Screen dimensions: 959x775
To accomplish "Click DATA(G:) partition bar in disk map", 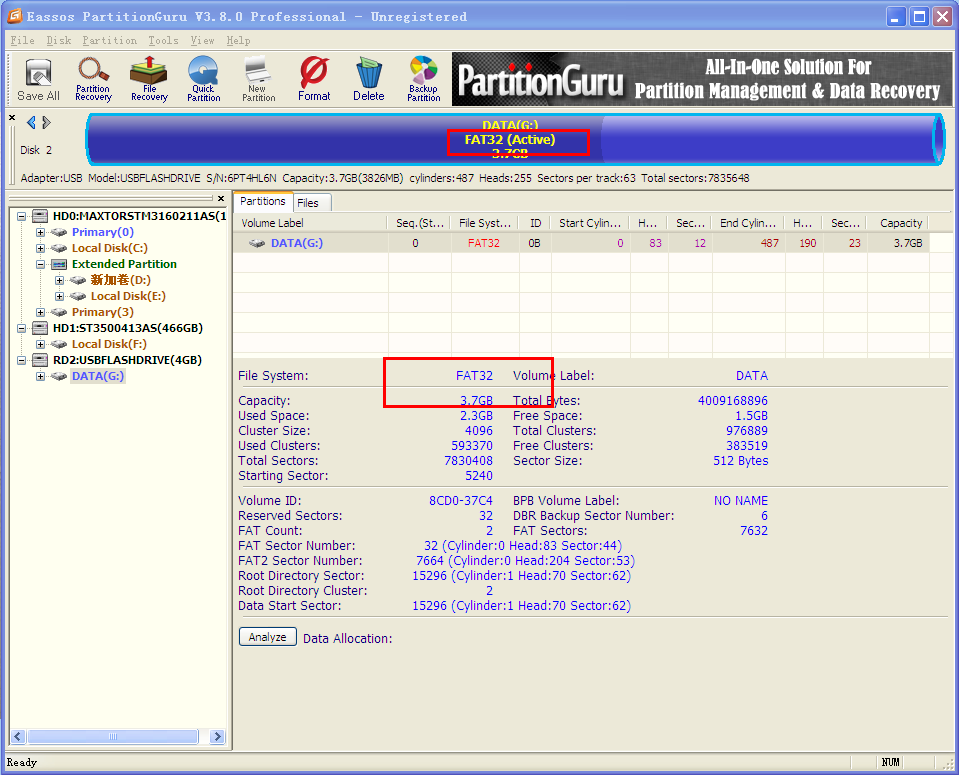I will point(515,139).
